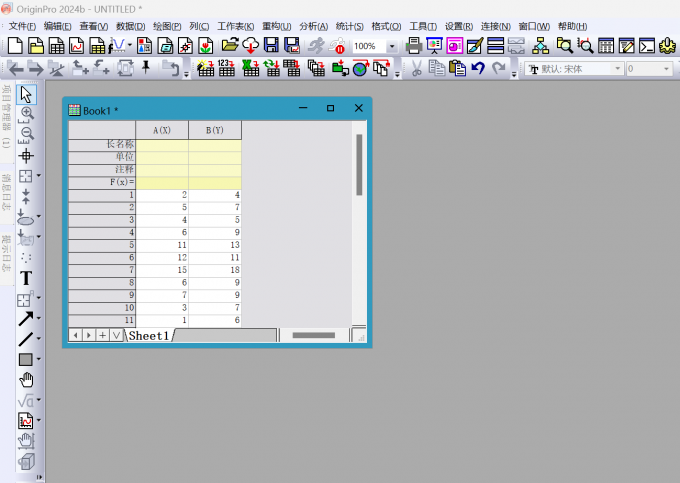Select the Arrow drawing tool
680x483 pixels.
click(25, 319)
